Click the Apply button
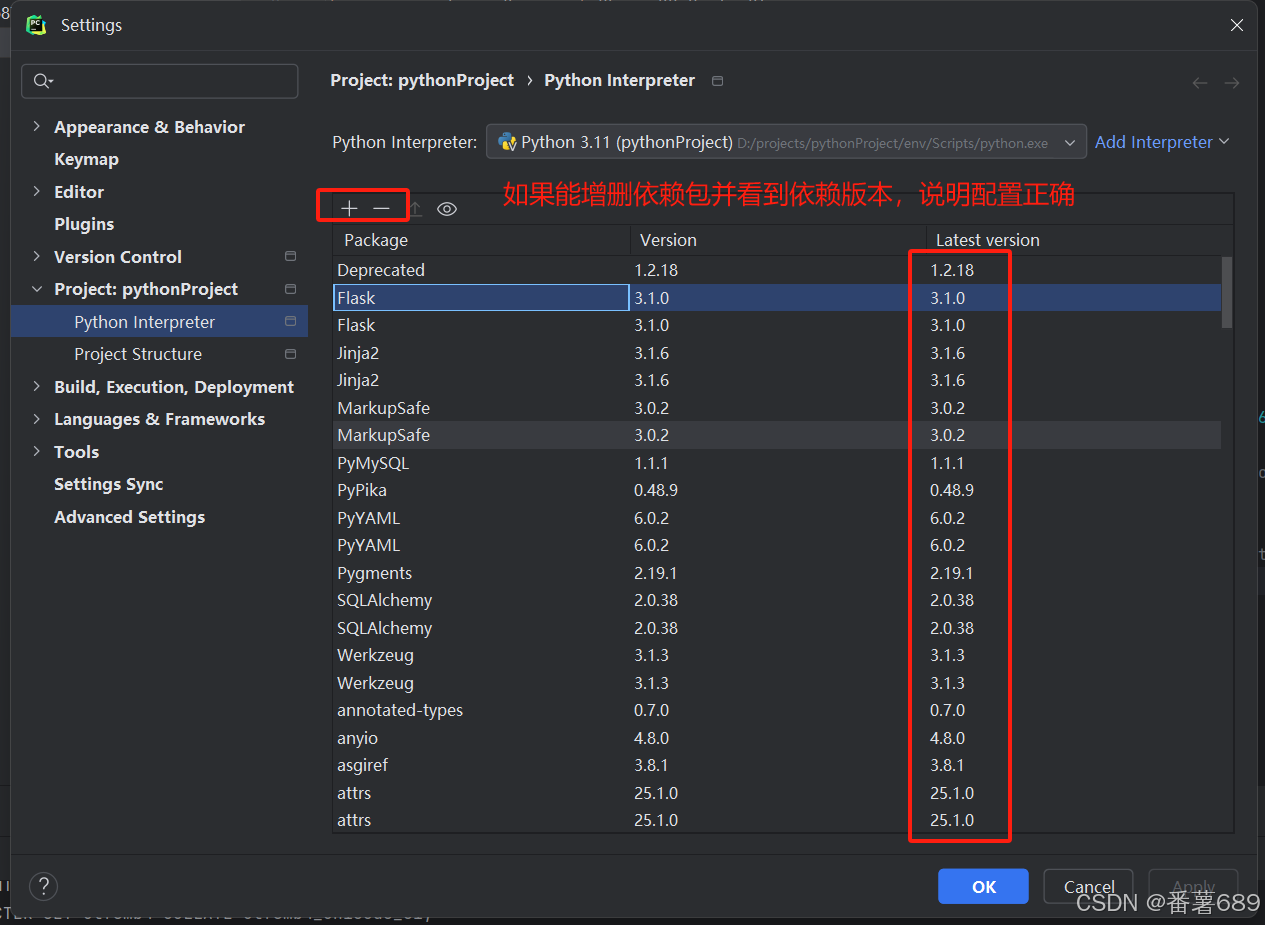This screenshot has width=1265, height=925. click(x=1193, y=886)
